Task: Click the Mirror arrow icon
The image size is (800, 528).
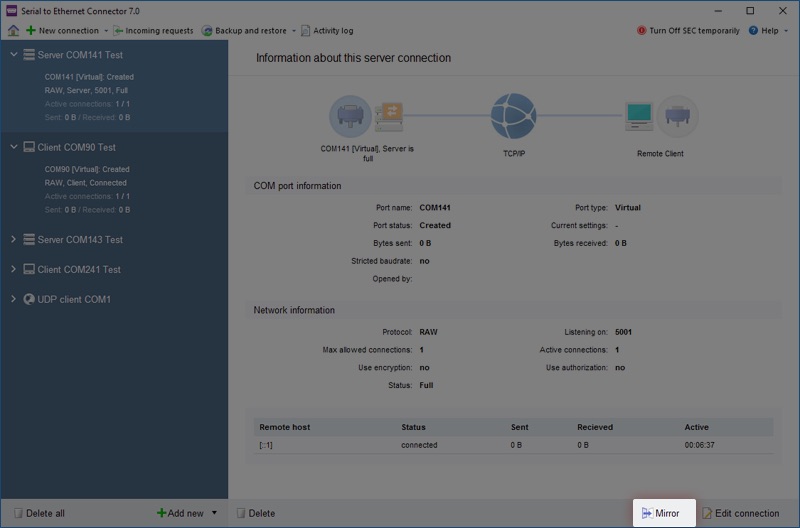Action: click(646, 513)
